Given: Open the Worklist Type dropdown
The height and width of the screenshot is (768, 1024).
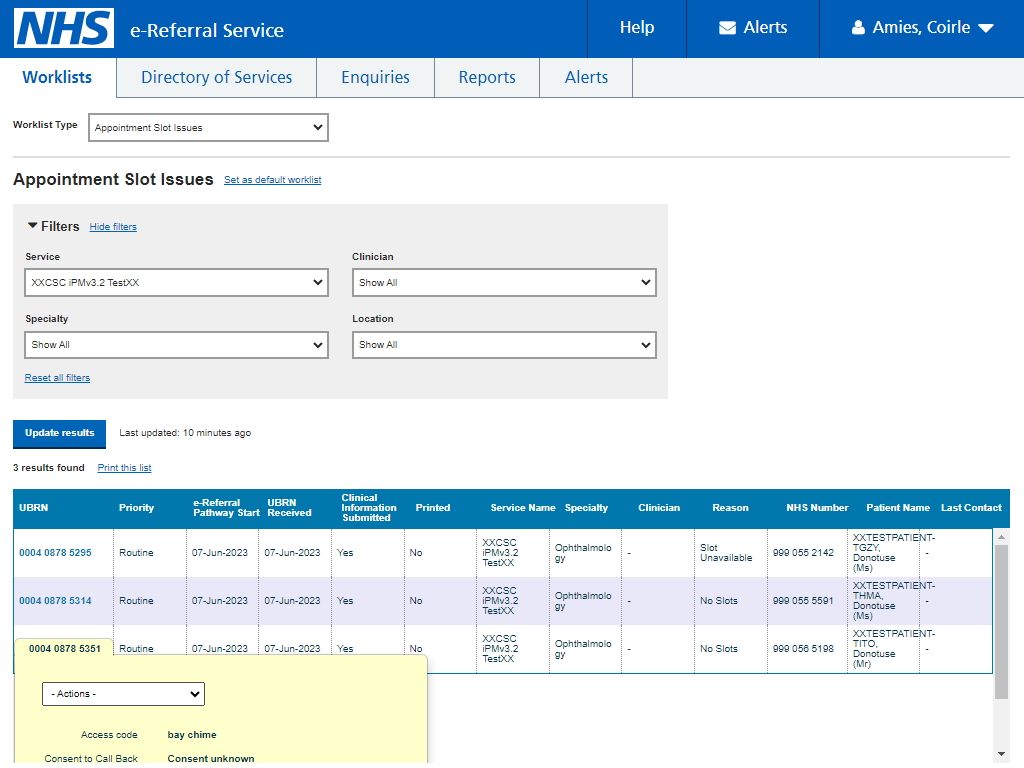Looking at the screenshot, I should [208, 127].
